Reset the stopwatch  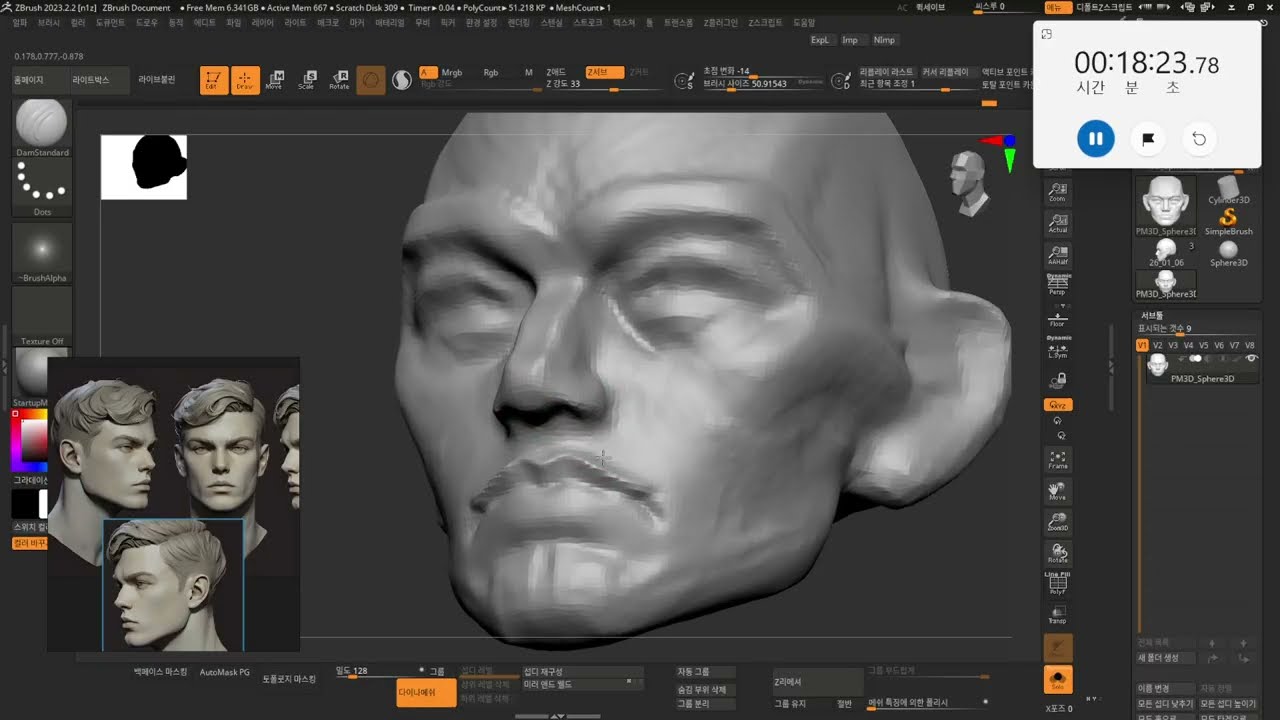[1199, 138]
